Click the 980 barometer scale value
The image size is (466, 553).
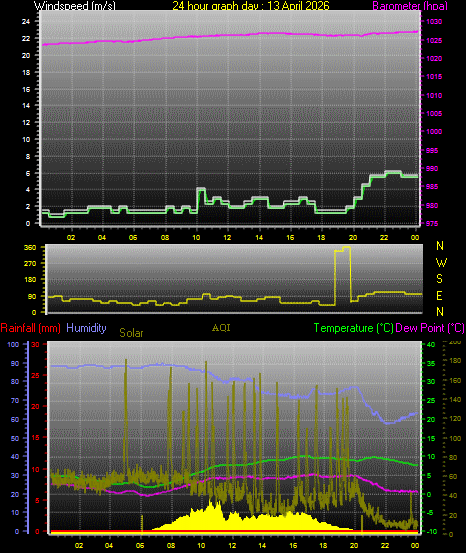click(432, 205)
